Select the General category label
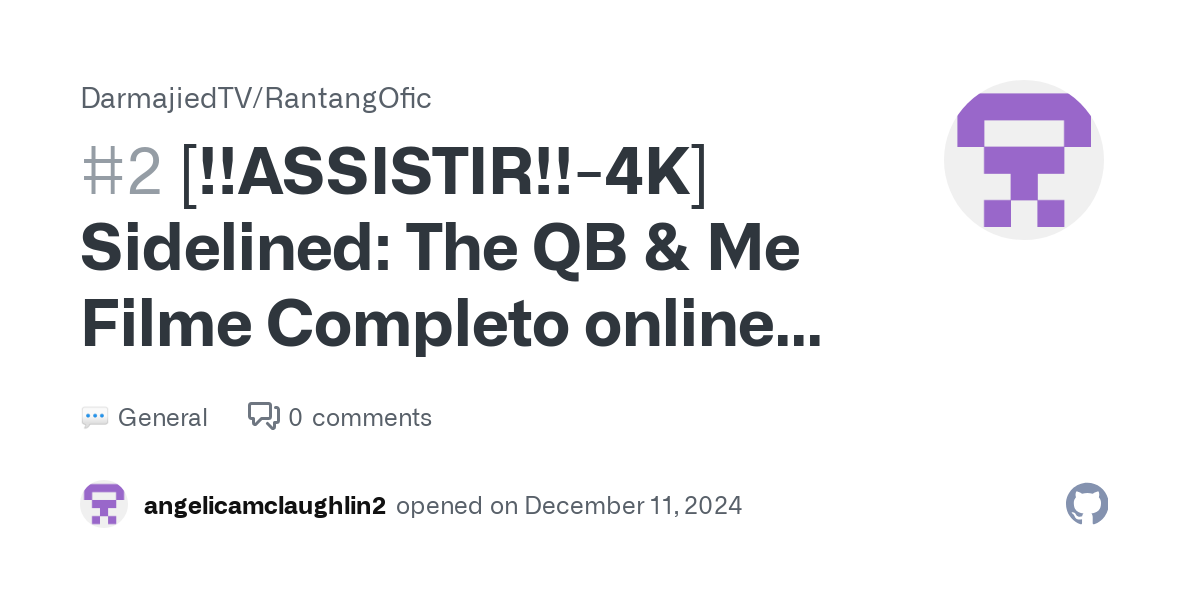 coord(163,418)
